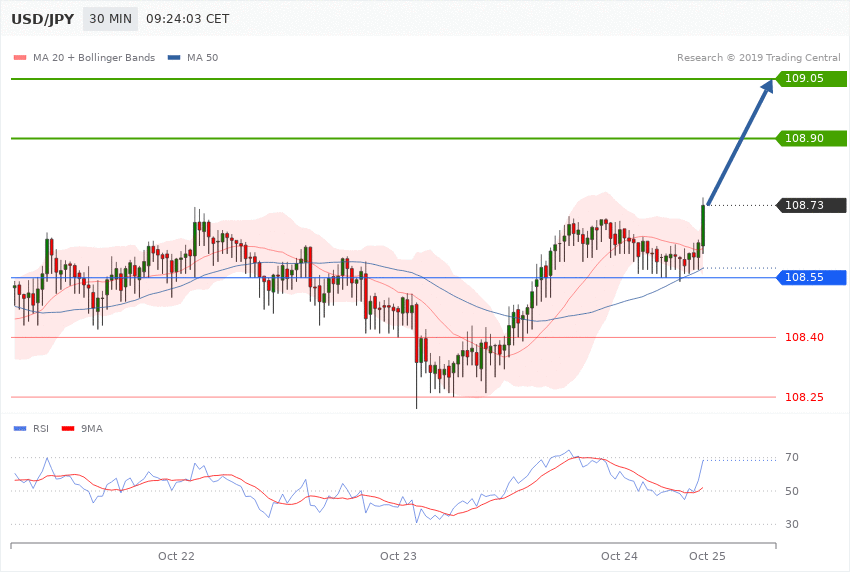Screen dimensions: 850x576
Task: Click the 9MA legend label
Action: 92,429
